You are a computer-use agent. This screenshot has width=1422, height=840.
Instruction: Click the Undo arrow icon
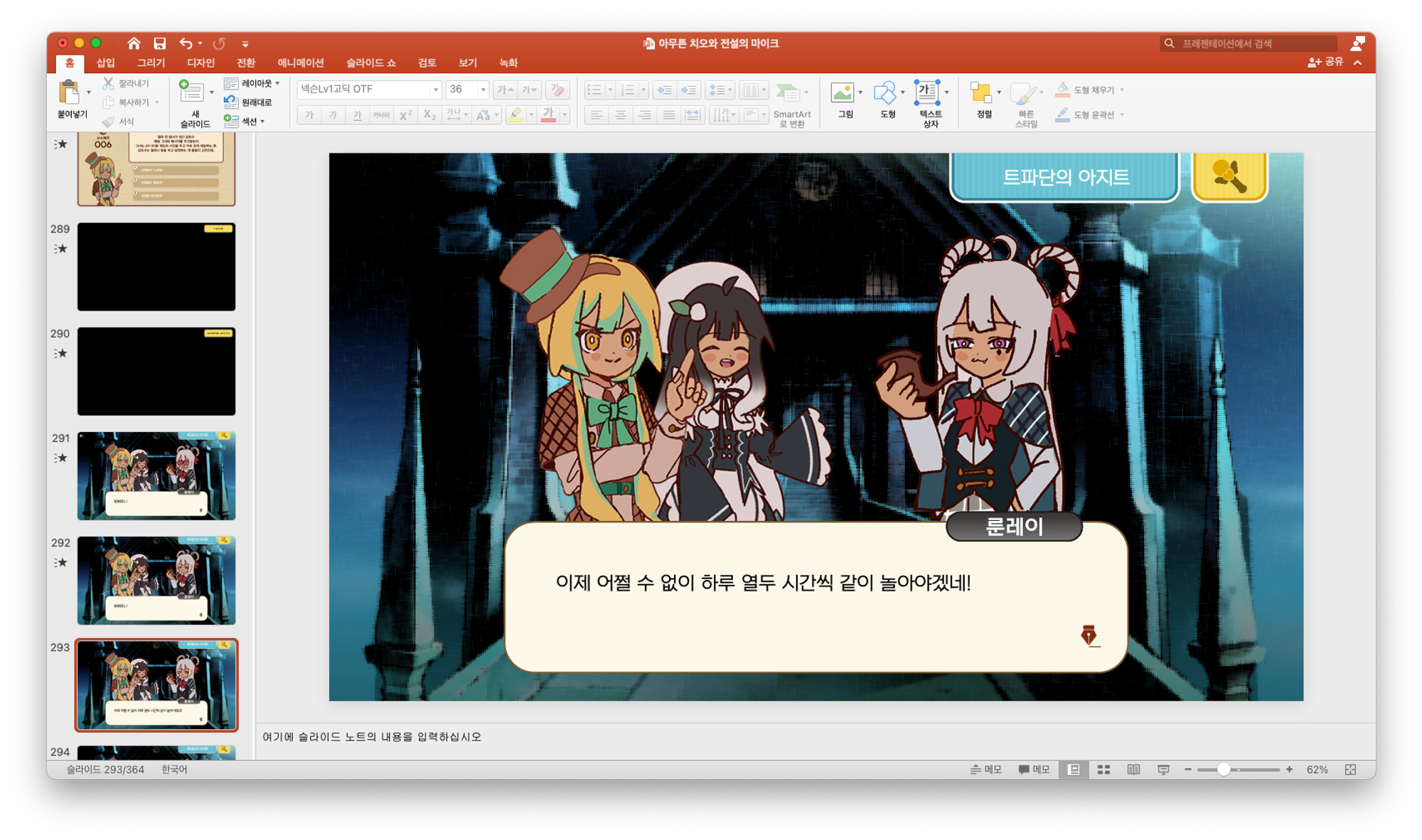[x=186, y=43]
